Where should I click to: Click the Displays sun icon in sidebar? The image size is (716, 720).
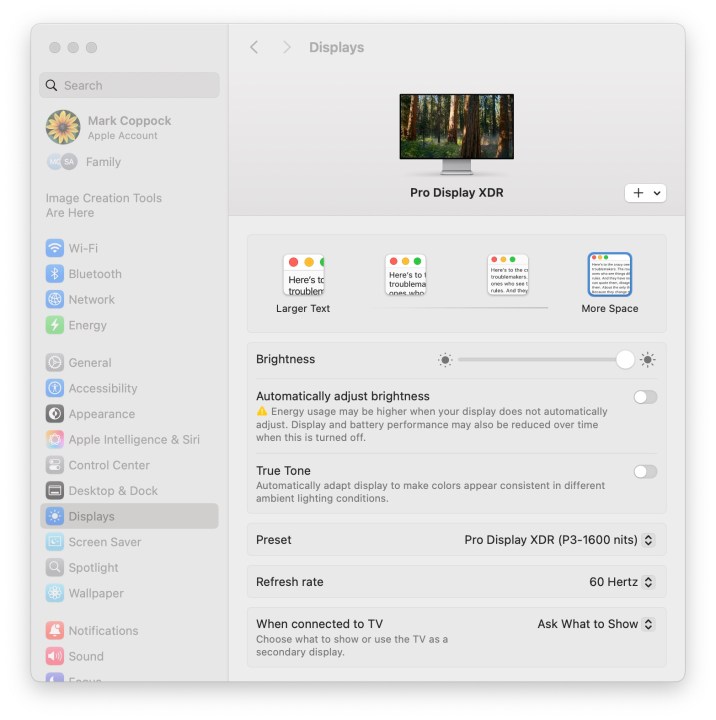click(x=55, y=517)
